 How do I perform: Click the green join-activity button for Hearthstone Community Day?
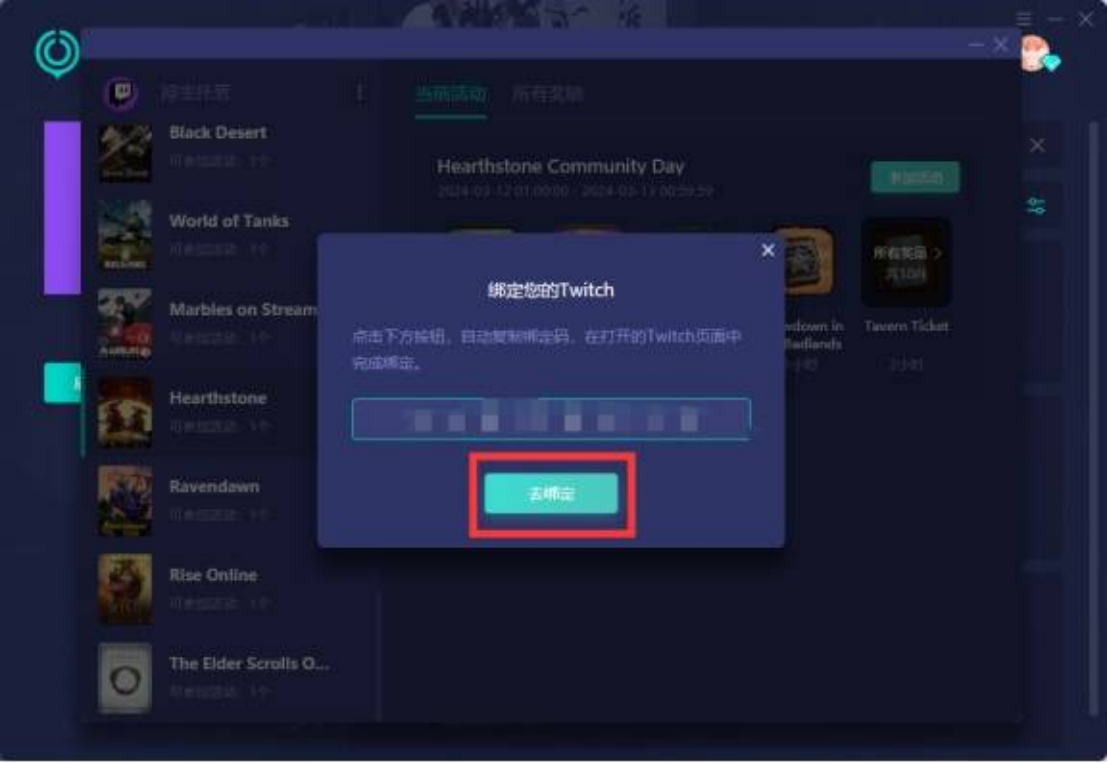click(x=915, y=177)
